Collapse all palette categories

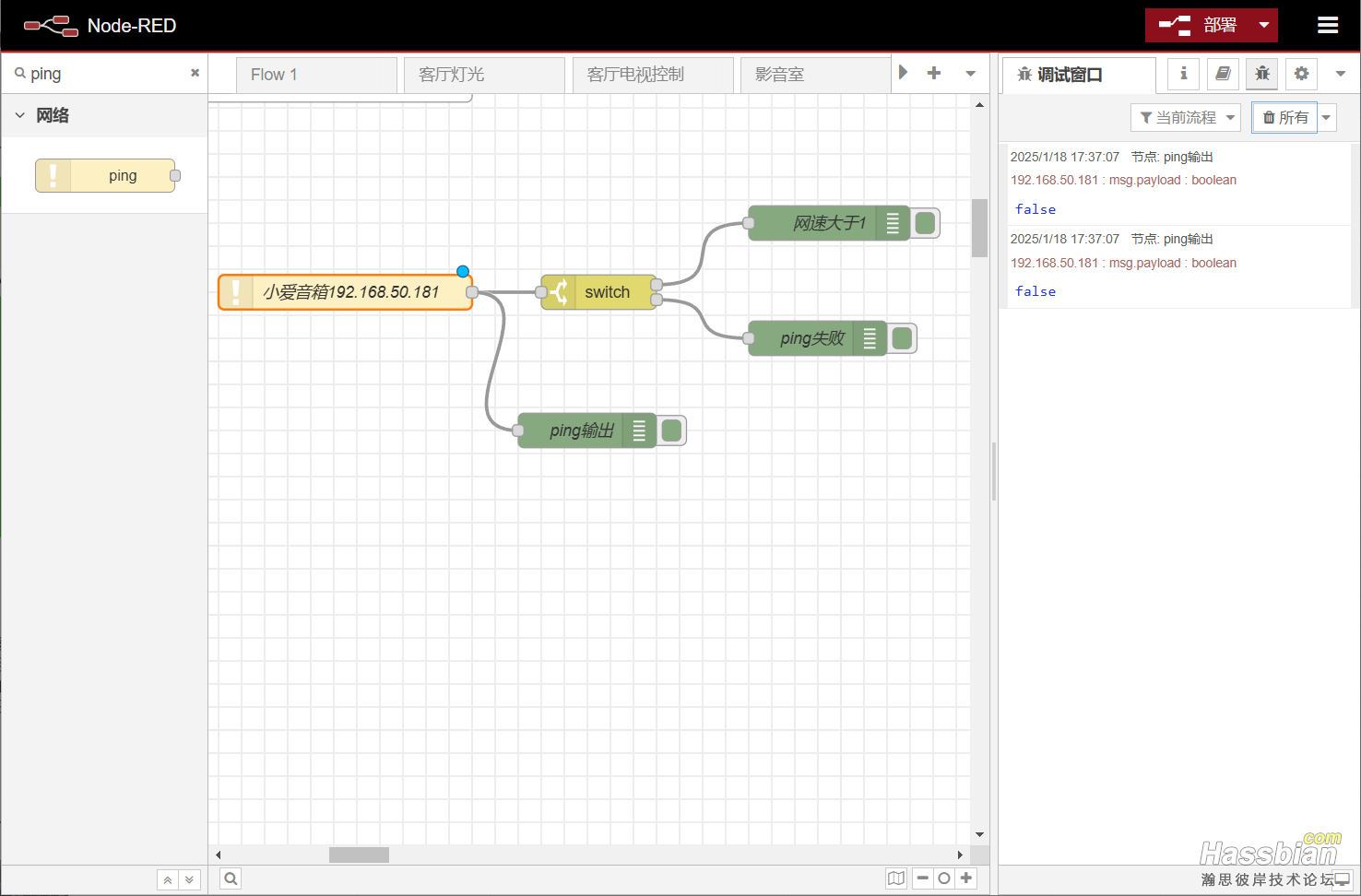[168, 879]
